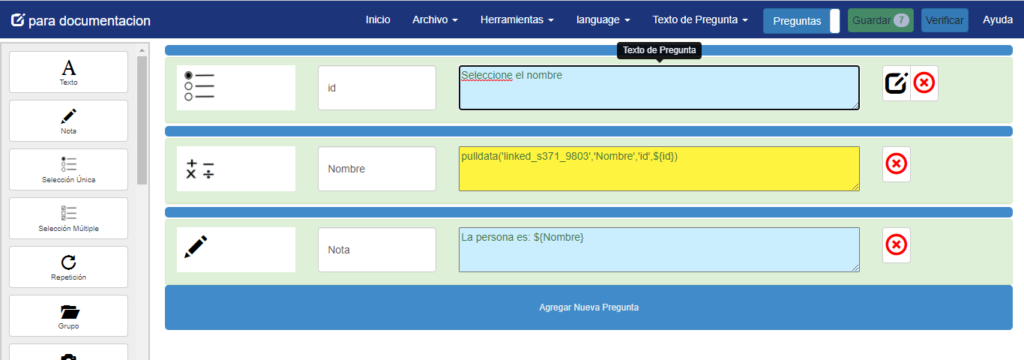Delete the id select question
The image size is (1024, 360).
924,83
